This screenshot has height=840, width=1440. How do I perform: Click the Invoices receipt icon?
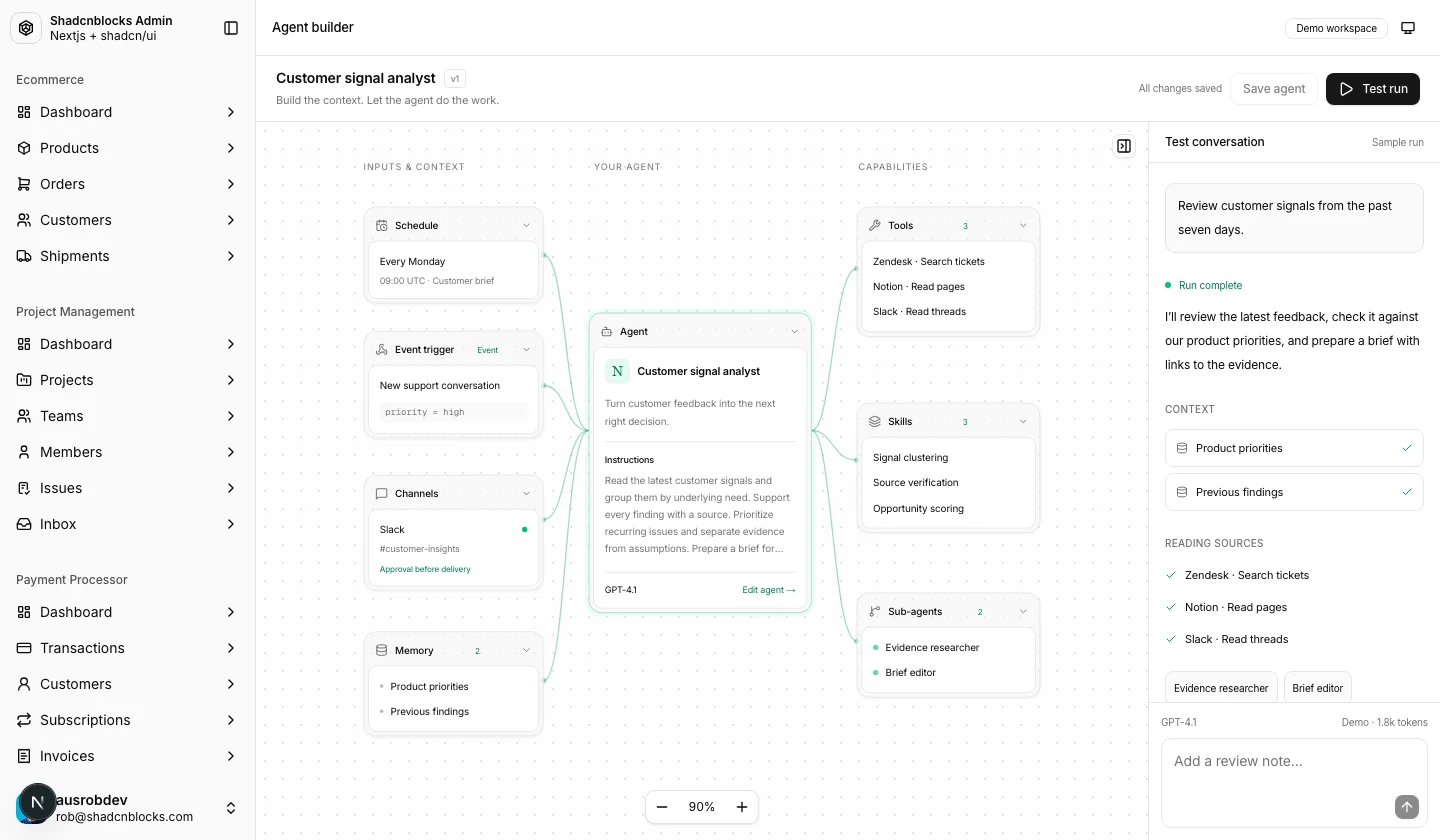tap(24, 756)
